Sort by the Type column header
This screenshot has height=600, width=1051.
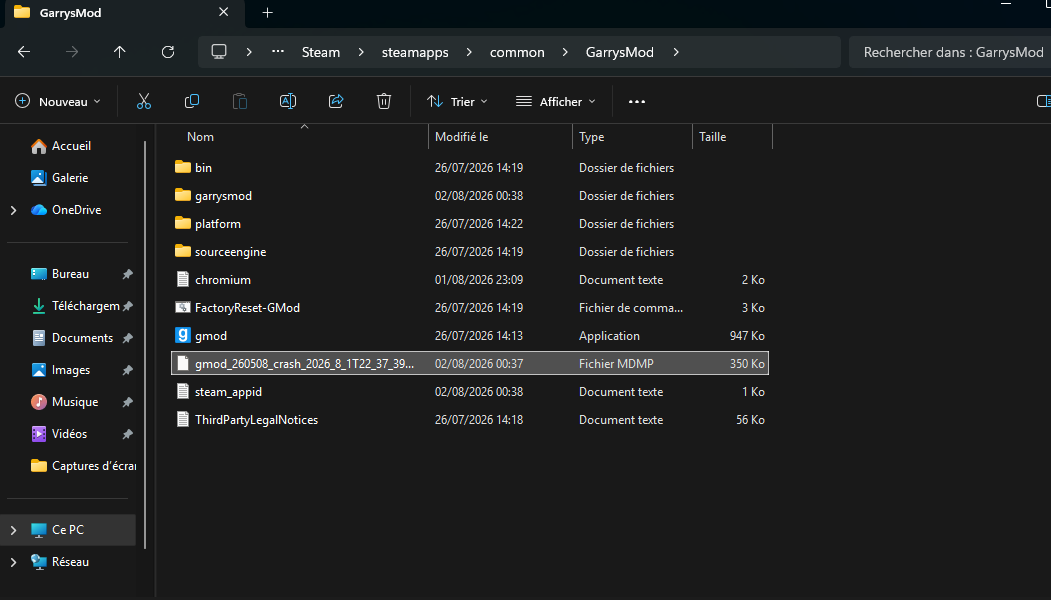tap(591, 137)
